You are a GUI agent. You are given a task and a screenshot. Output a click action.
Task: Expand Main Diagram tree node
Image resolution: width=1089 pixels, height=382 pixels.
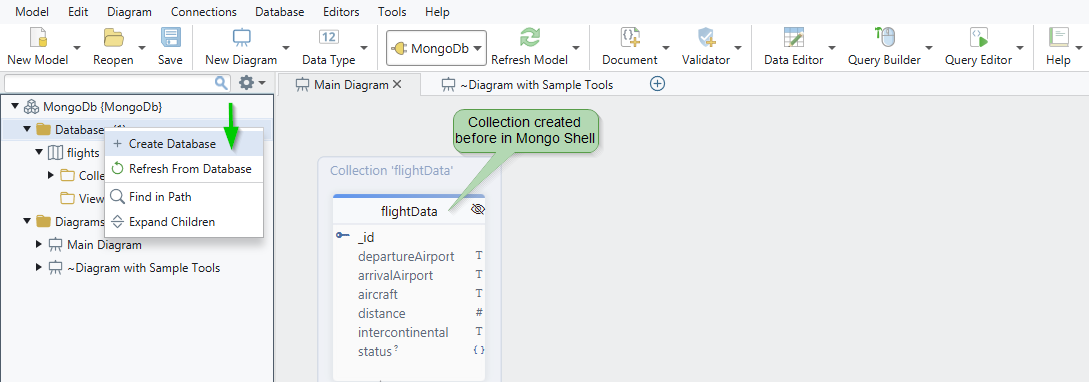[39, 244]
